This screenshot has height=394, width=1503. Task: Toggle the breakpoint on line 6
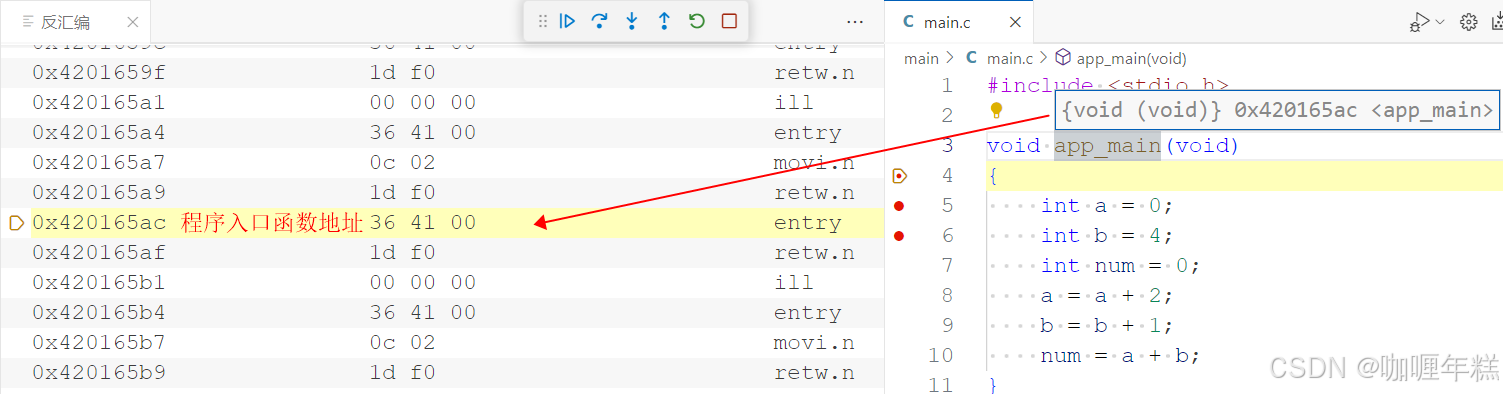899,236
